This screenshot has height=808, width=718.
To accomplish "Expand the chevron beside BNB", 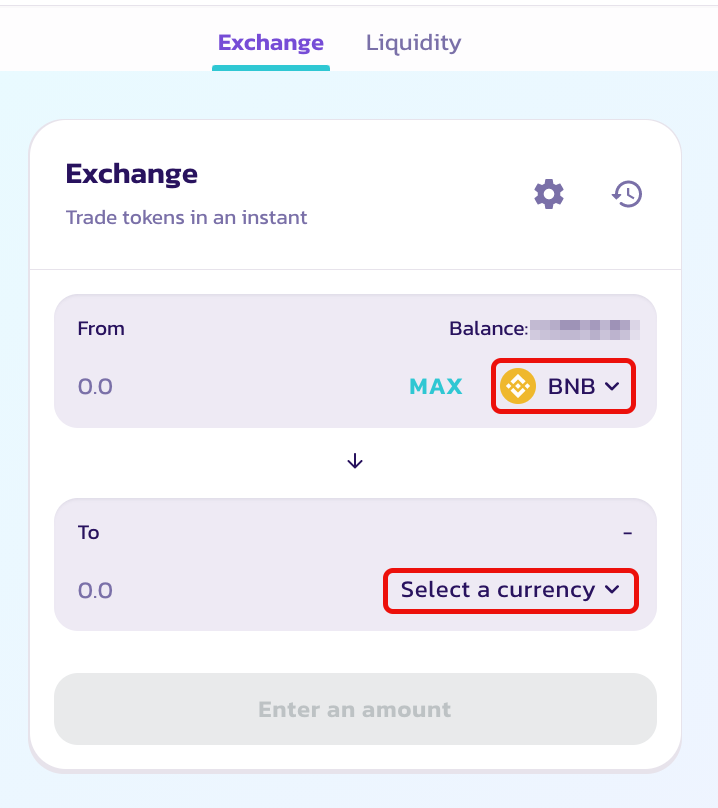I will tap(612, 386).
